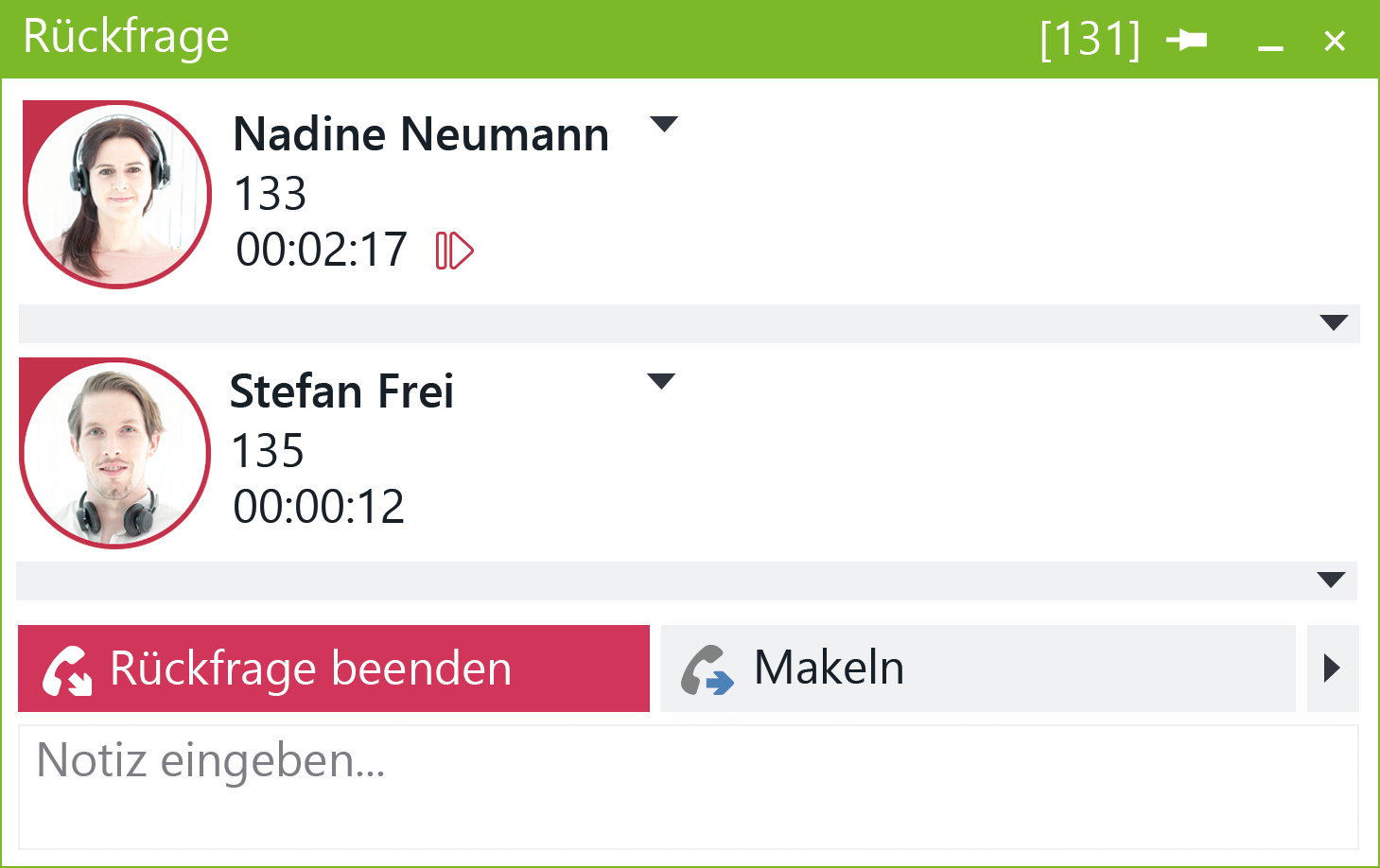Click the Notiz eingeben note field
The height and width of the screenshot is (868, 1380).
point(689,787)
